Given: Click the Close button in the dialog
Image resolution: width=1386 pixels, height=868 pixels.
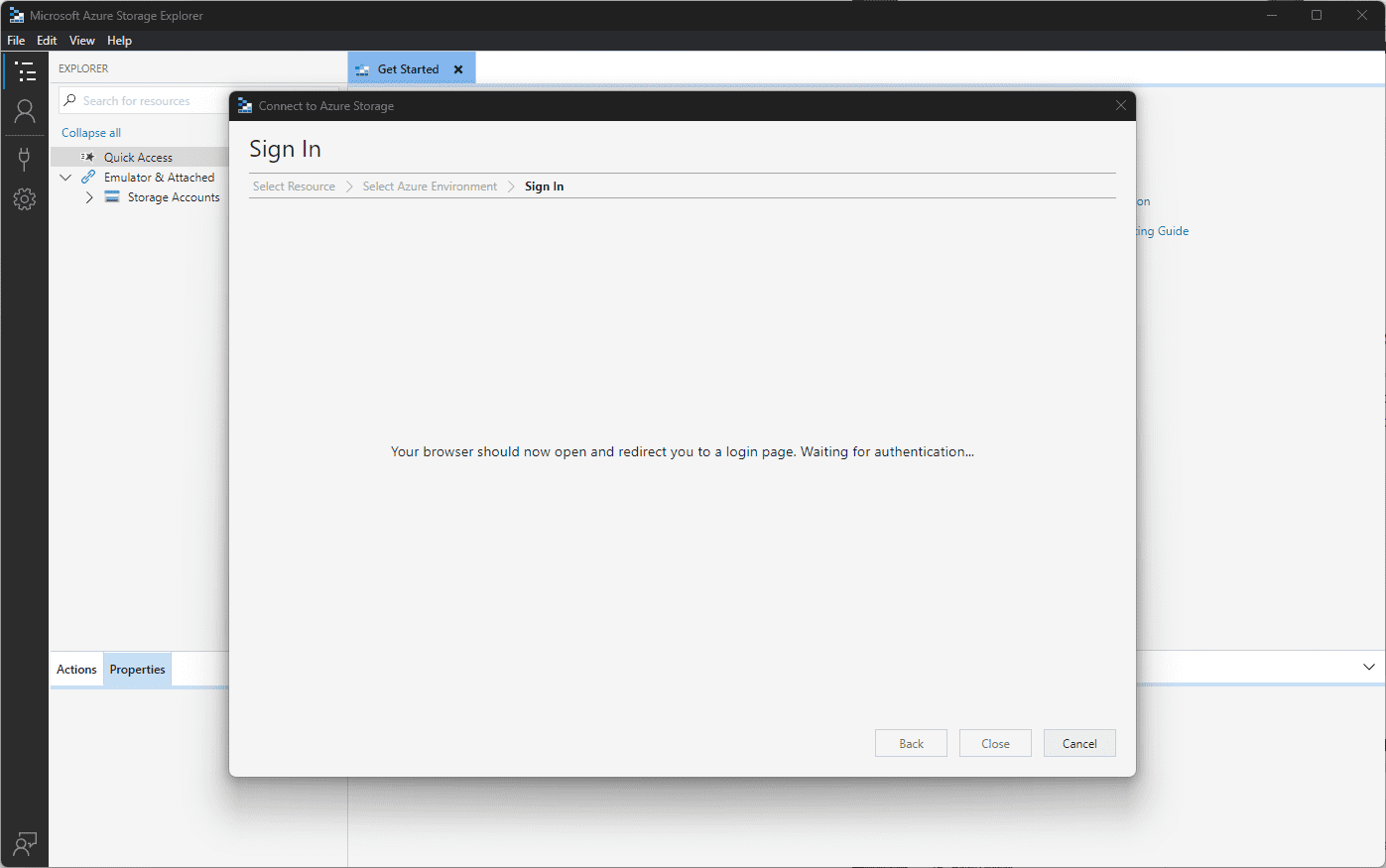Looking at the screenshot, I should pos(995,743).
